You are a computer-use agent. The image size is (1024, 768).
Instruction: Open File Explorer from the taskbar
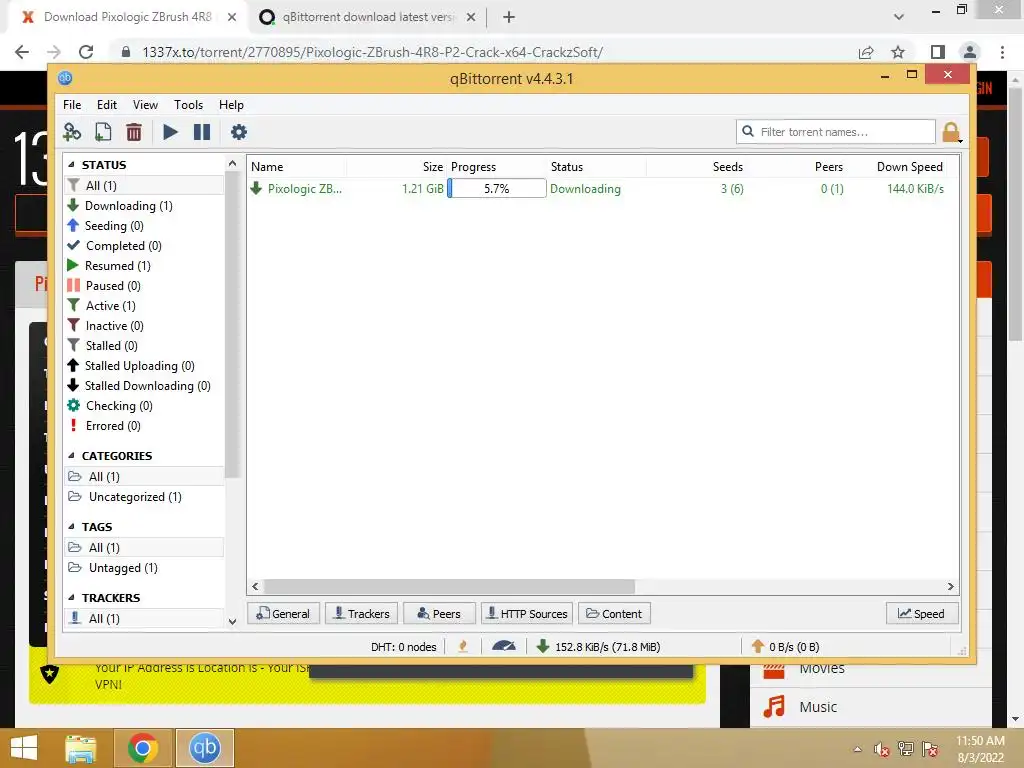coord(80,748)
